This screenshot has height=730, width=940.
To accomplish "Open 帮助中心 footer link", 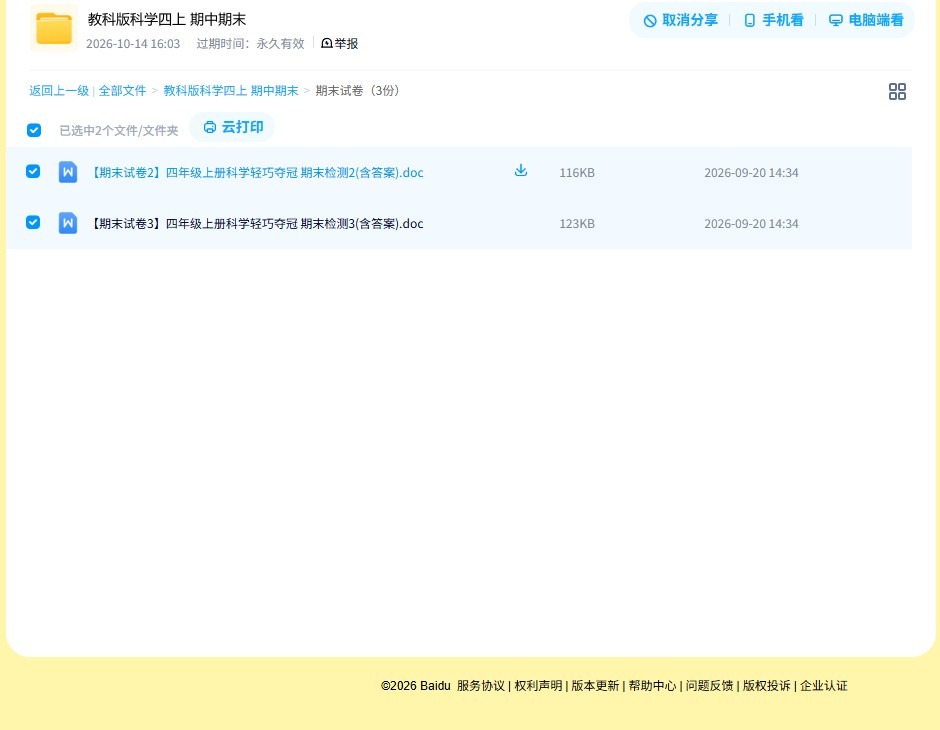I will pyautogui.click(x=652, y=686).
